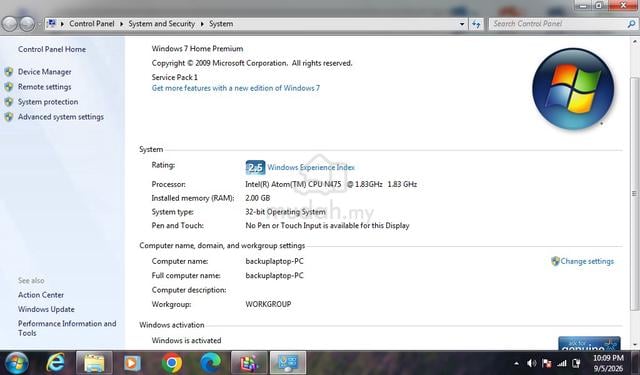Screen dimensions: 640x375
Task: Select Control Panel in the breadcrumb
Action: click(92, 24)
